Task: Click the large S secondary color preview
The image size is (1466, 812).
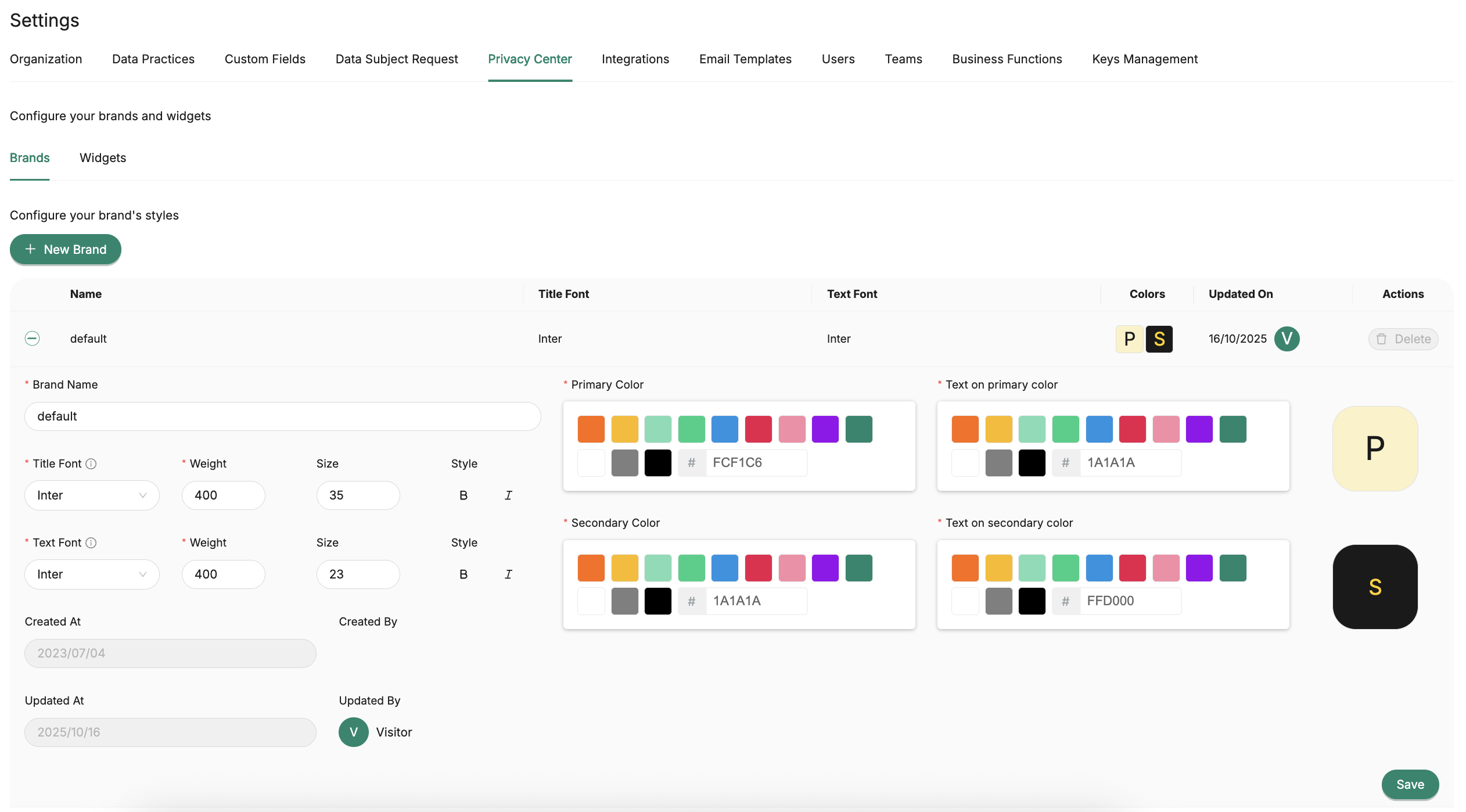Action: tap(1375, 587)
